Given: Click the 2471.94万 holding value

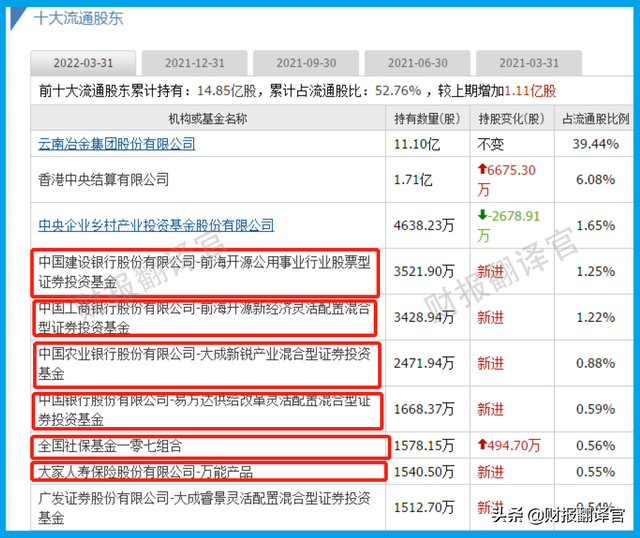Looking at the screenshot, I should click(424, 363).
